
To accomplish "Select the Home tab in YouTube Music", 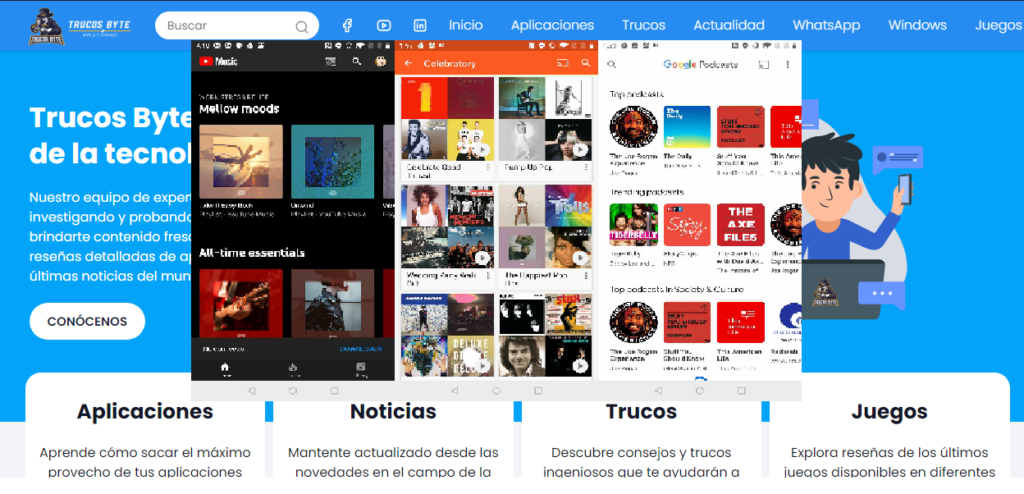I will (225, 369).
